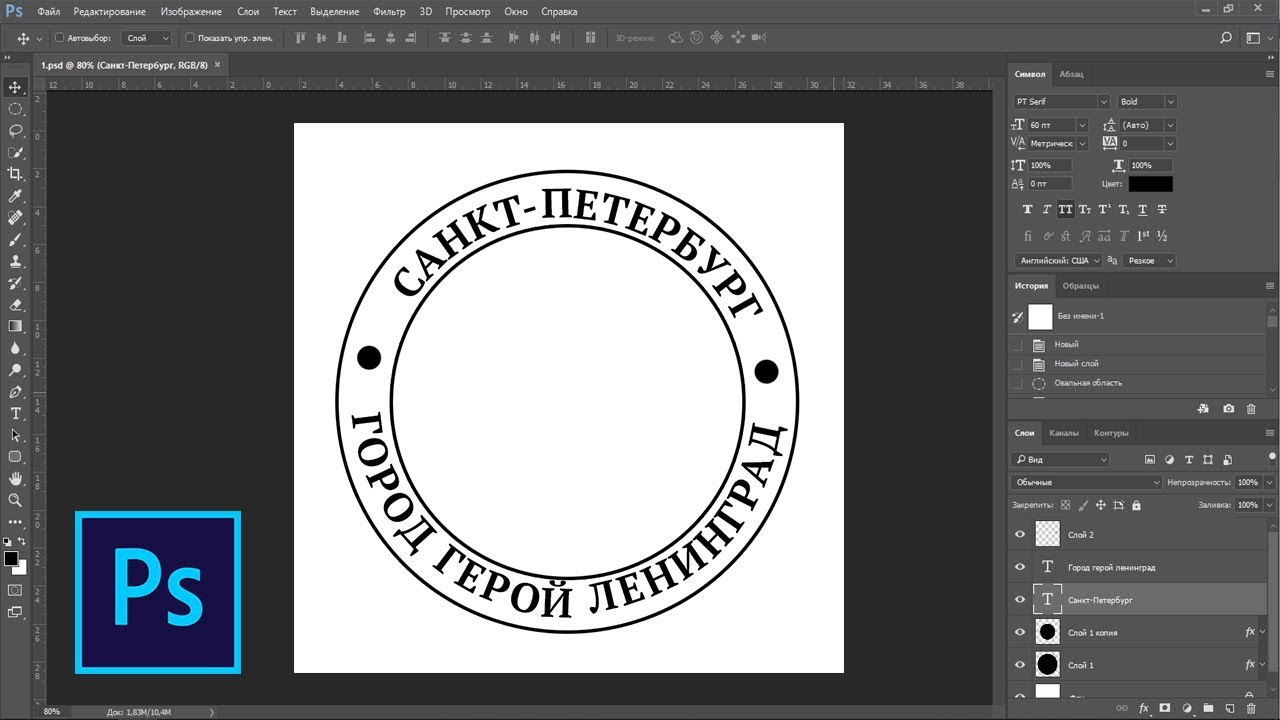Select the Quick Selection tool

click(x=15, y=152)
